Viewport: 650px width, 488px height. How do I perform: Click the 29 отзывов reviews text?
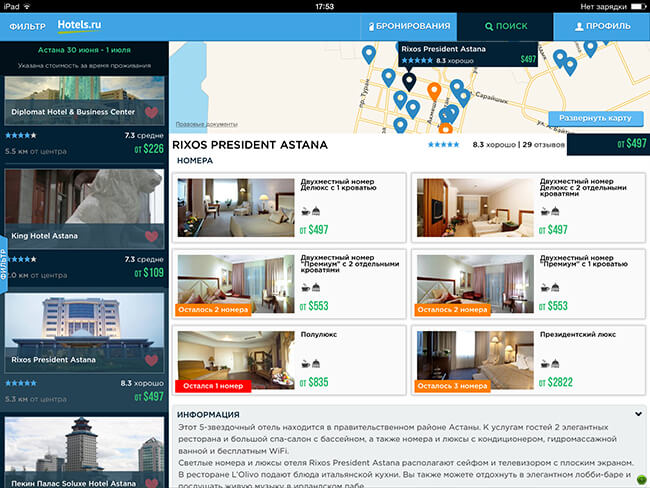(543, 145)
